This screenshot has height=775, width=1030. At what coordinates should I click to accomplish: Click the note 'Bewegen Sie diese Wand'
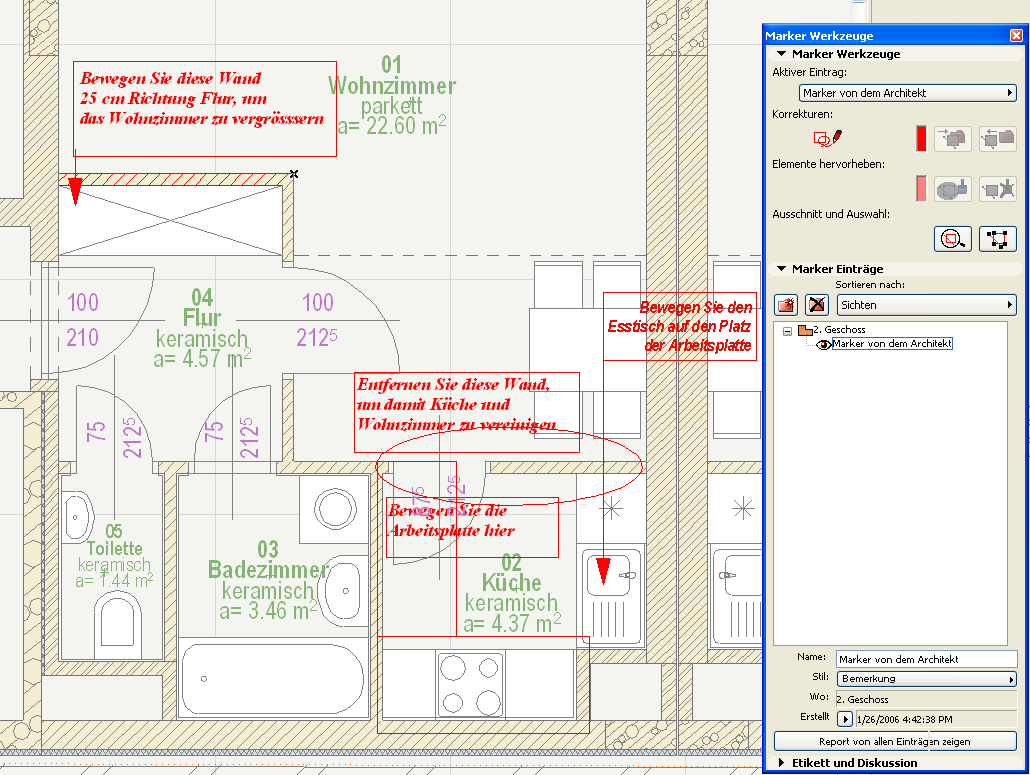(204, 109)
